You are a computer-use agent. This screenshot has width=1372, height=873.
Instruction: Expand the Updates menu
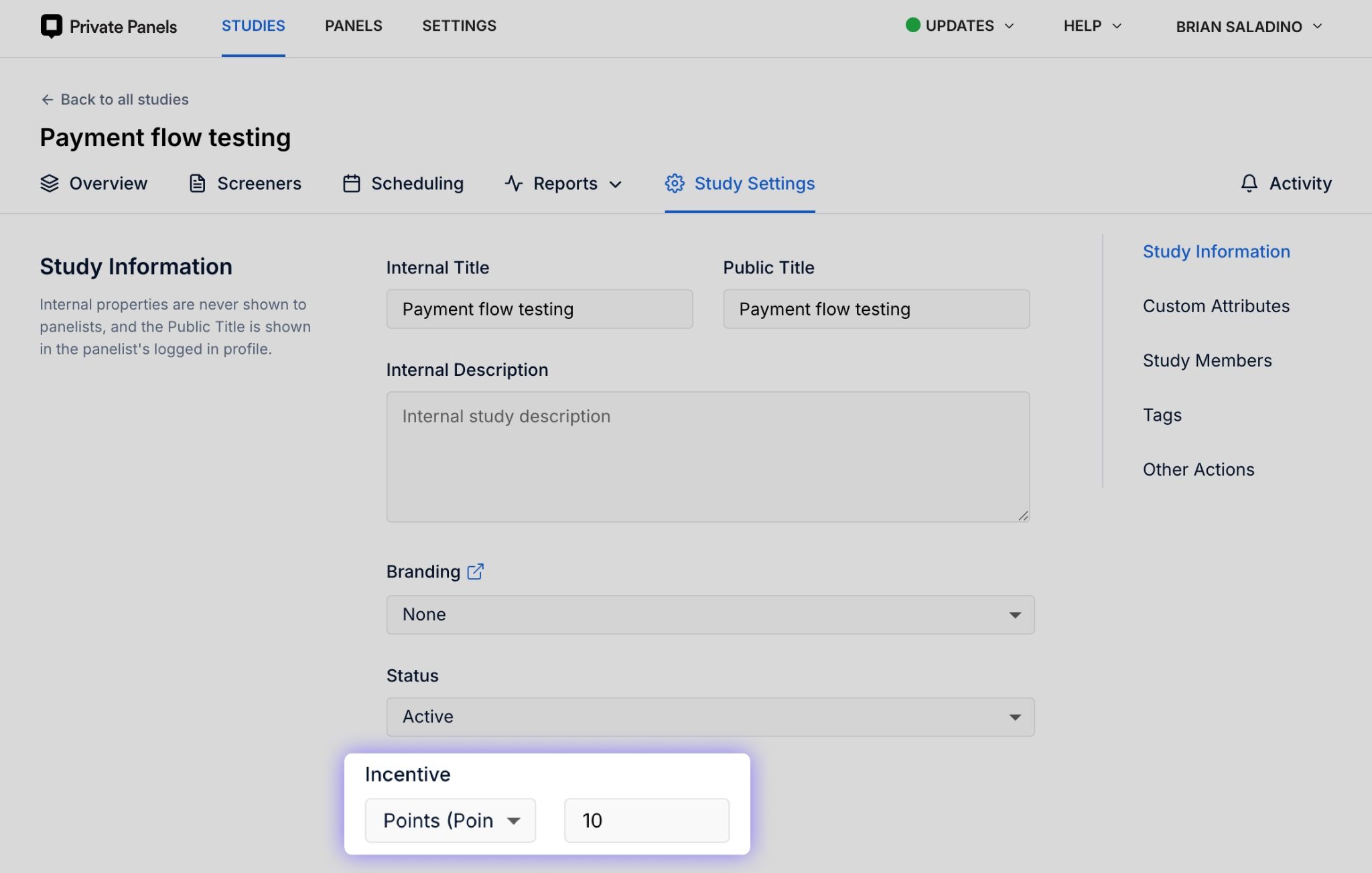point(960,26)
